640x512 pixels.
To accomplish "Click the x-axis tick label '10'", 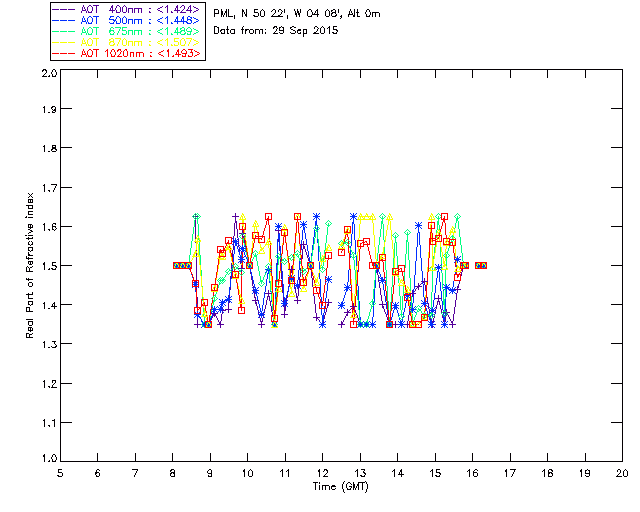I will [x=247, y=473].
